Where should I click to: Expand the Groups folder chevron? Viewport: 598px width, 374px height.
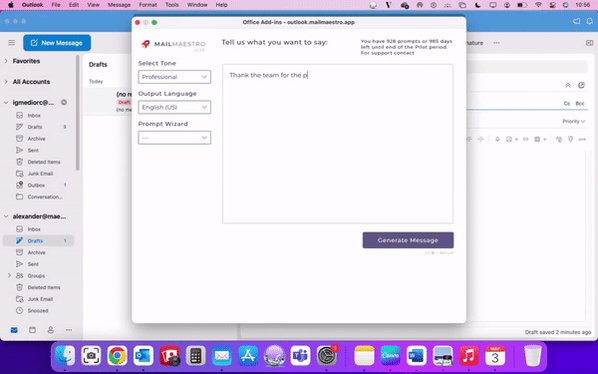tap(10, 275)
